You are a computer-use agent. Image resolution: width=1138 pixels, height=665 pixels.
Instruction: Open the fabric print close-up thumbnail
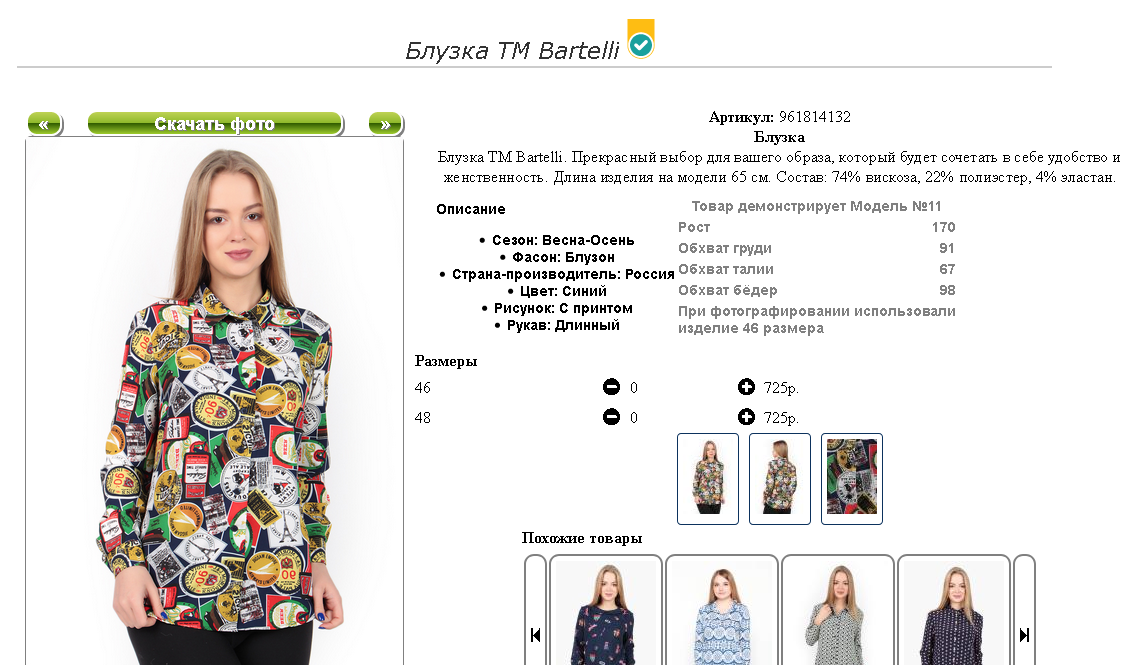851,478
